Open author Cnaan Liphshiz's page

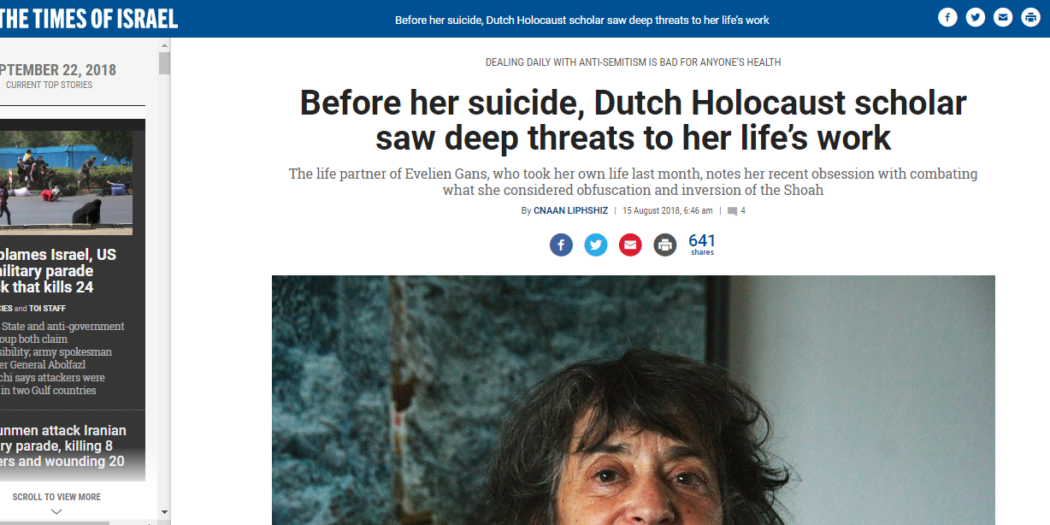coord(571,210)
